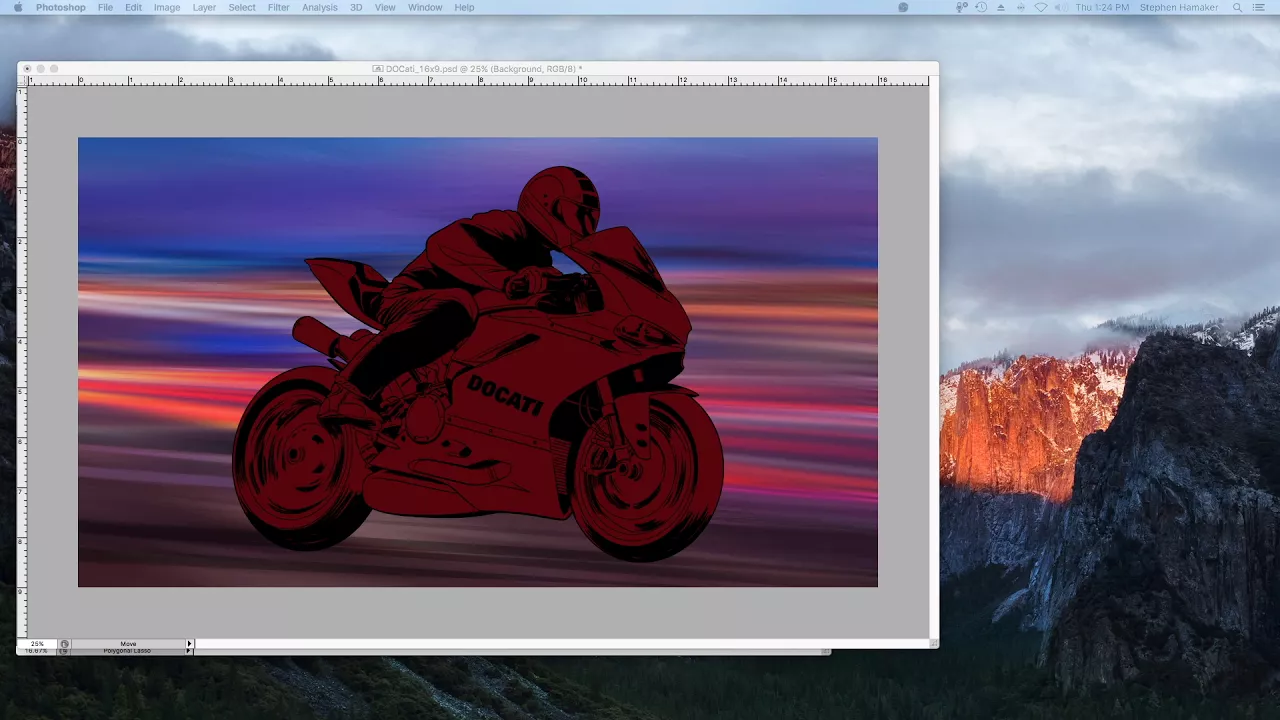Viewport: 1280px width, 720px height.
Task: Open the Select menu
Action: 242,7
